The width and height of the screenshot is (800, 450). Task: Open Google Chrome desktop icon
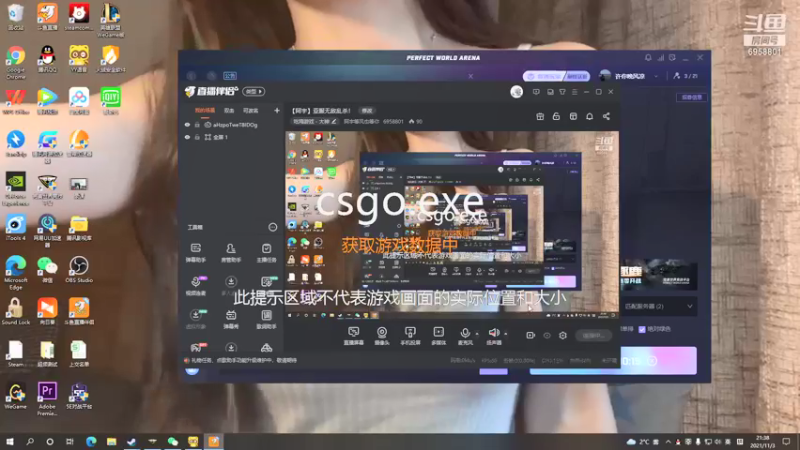click(16, 62)
